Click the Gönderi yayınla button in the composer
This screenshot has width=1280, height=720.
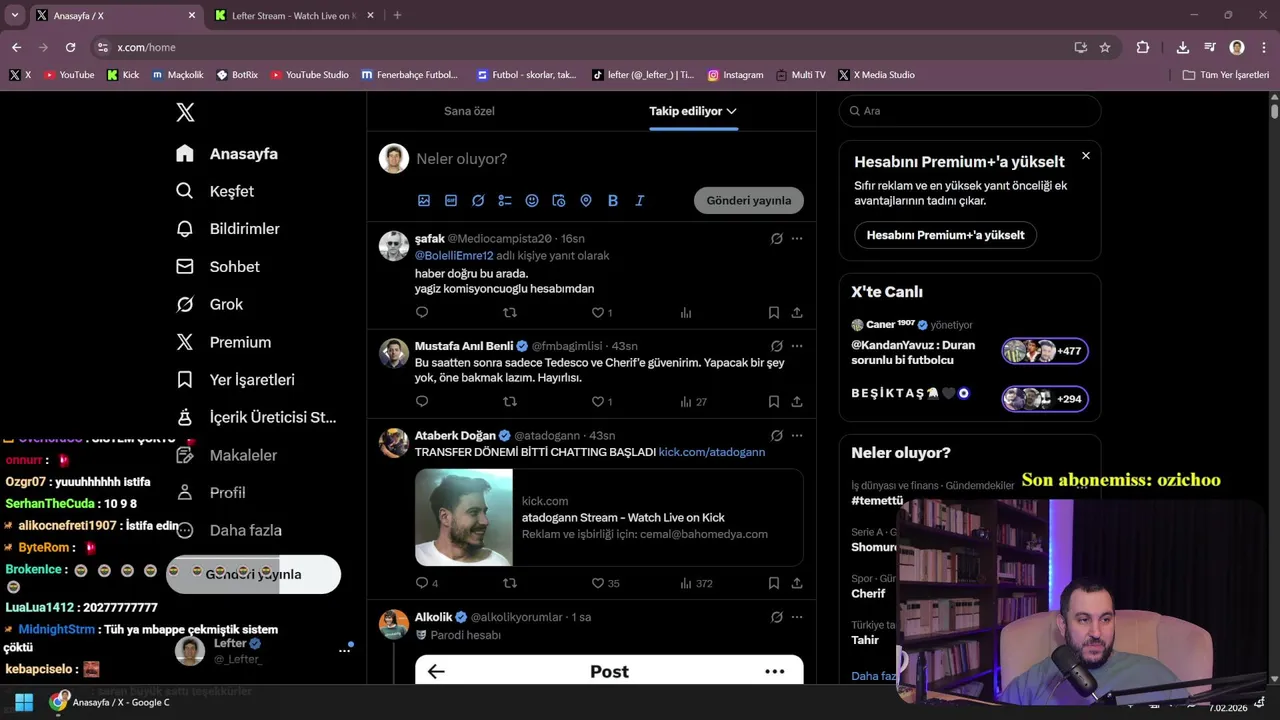pos(749,200)
